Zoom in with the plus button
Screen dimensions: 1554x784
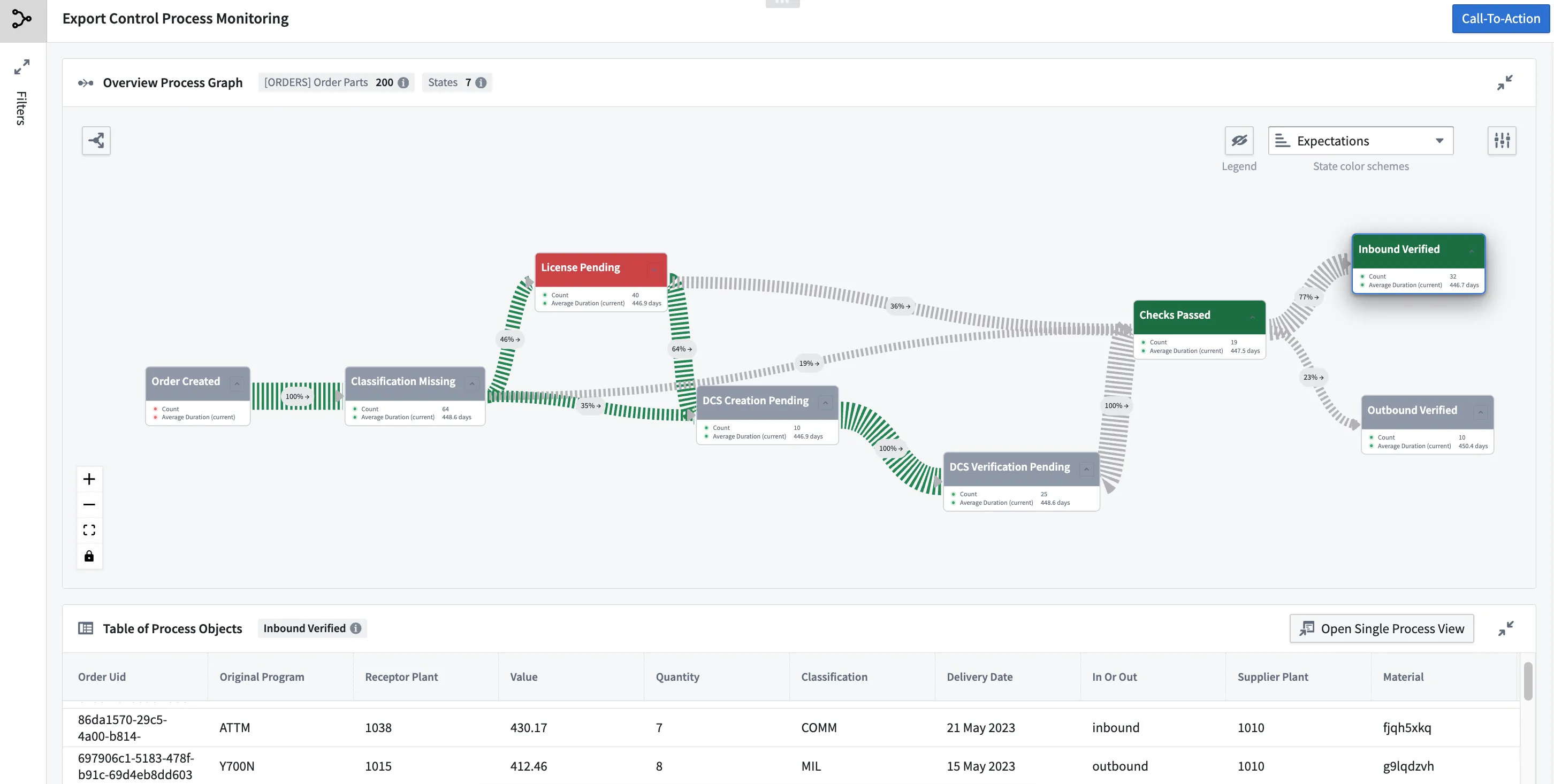89,479
